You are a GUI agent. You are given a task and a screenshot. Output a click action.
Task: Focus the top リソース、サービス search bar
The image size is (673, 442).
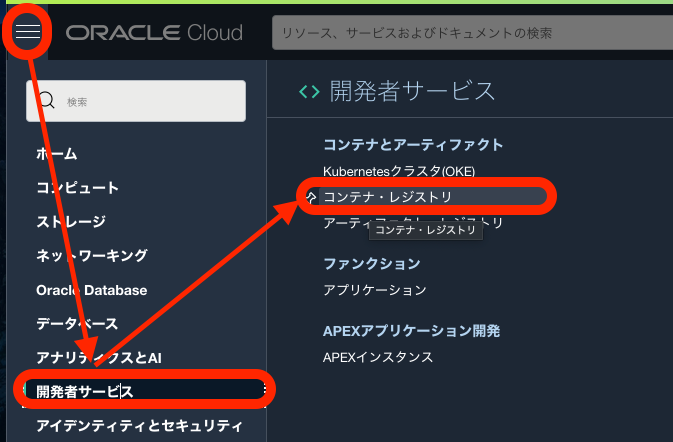click(470, 33)
